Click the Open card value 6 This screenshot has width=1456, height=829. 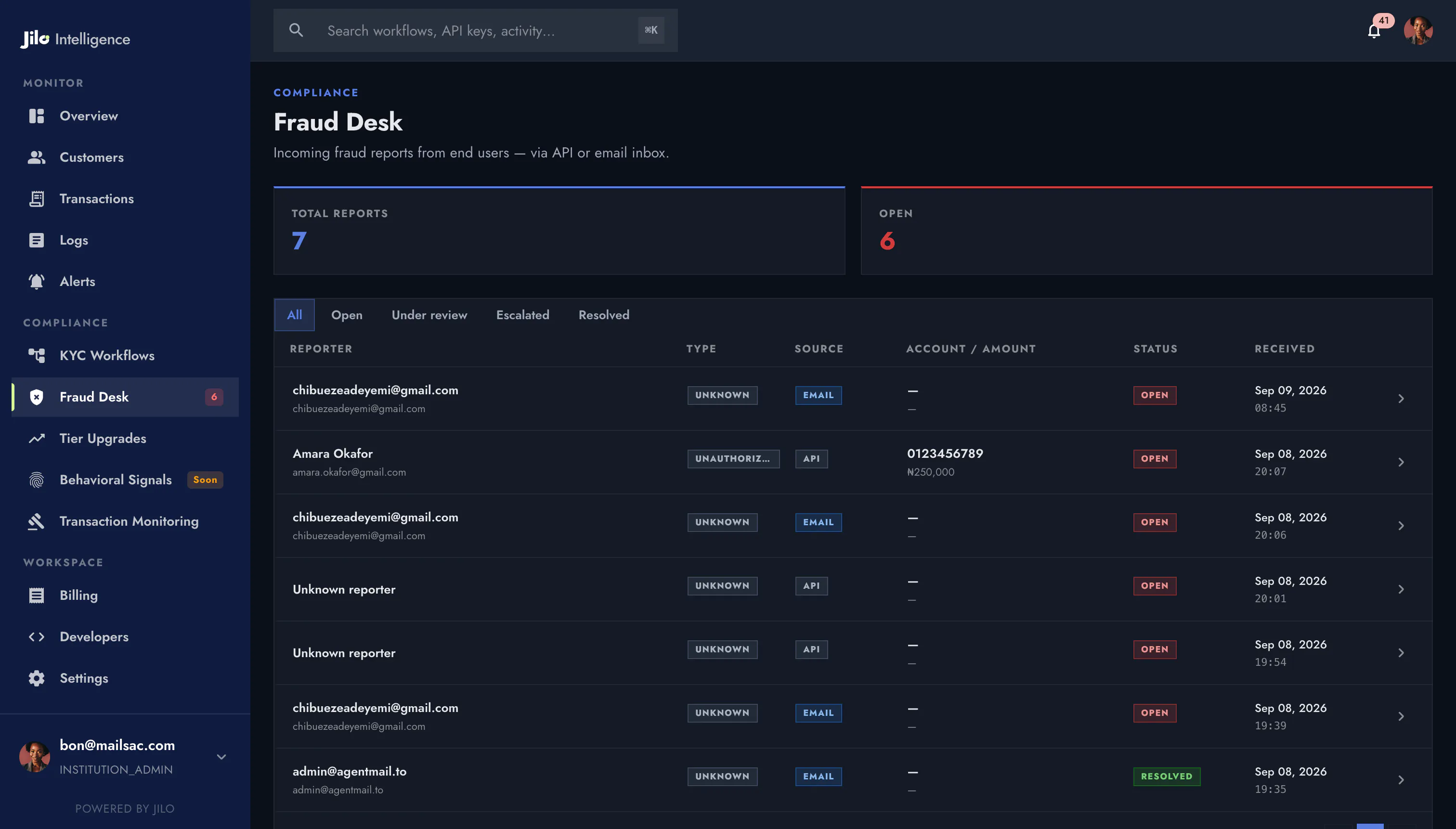tap(887, 241)
